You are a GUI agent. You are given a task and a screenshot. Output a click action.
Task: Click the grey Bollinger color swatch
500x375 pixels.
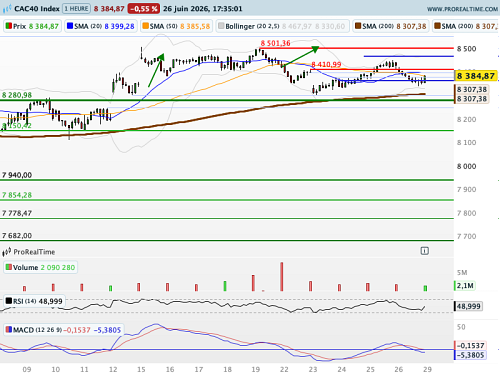[x=221, y=26]
